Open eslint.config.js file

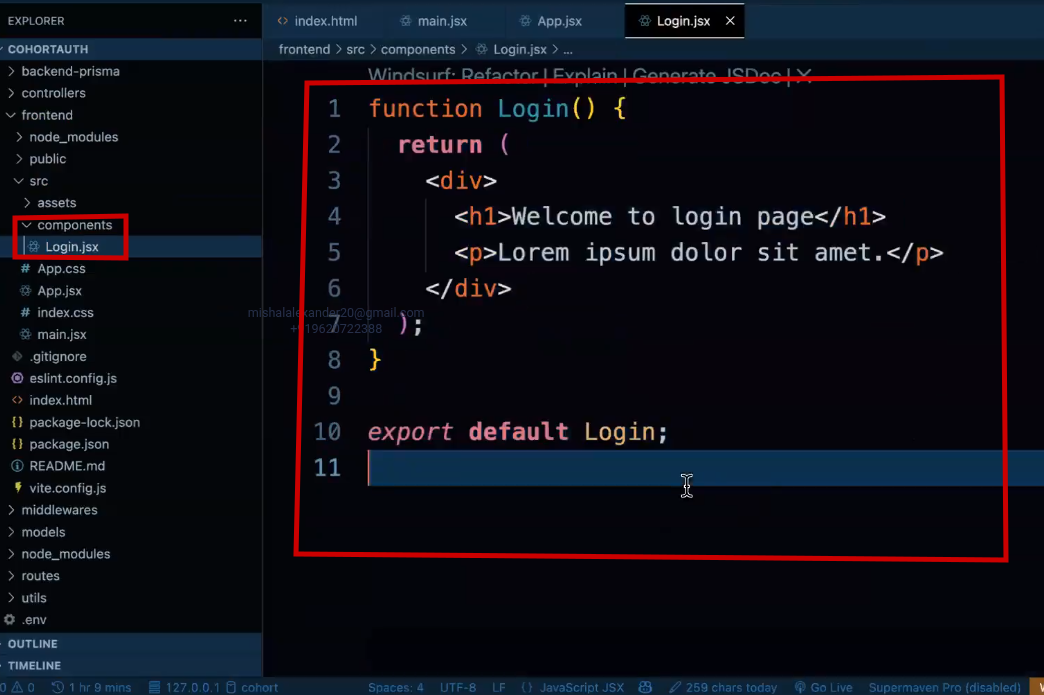pos(73,379)
